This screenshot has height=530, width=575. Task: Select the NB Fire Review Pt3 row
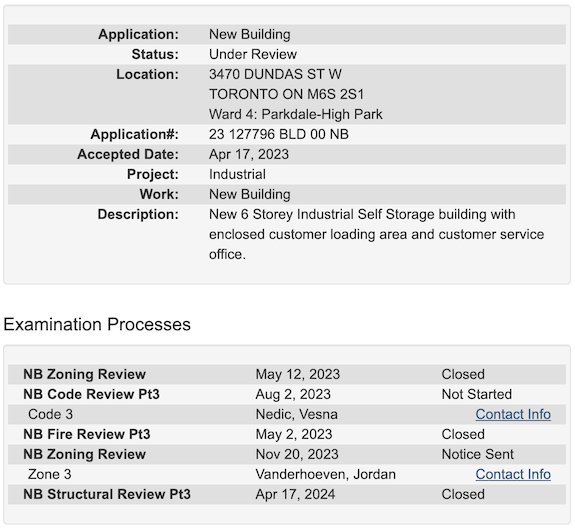tap(287, 434)
